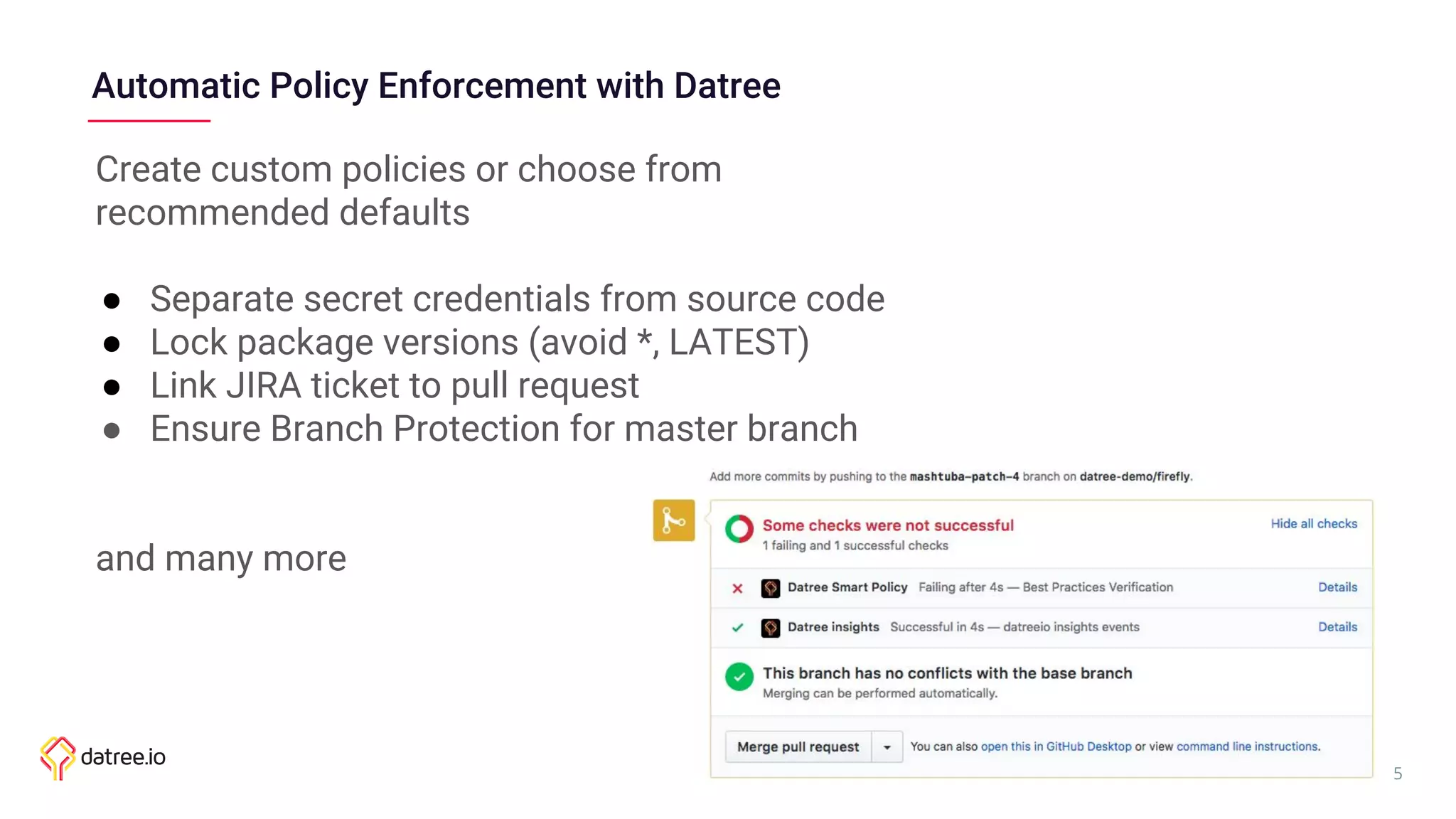The width and height of the screenshot is (1456, 819).
Task: Click the command line instructions link
Action: (x=1248, y=746)
